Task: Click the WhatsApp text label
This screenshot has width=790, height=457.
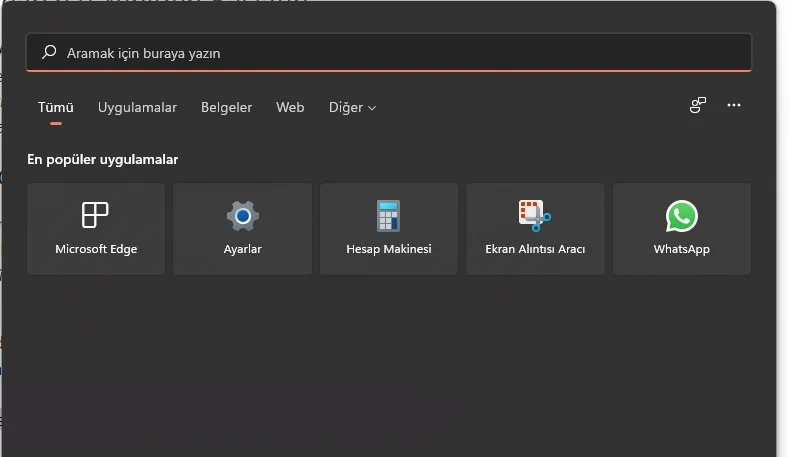Action: [681, 249]
